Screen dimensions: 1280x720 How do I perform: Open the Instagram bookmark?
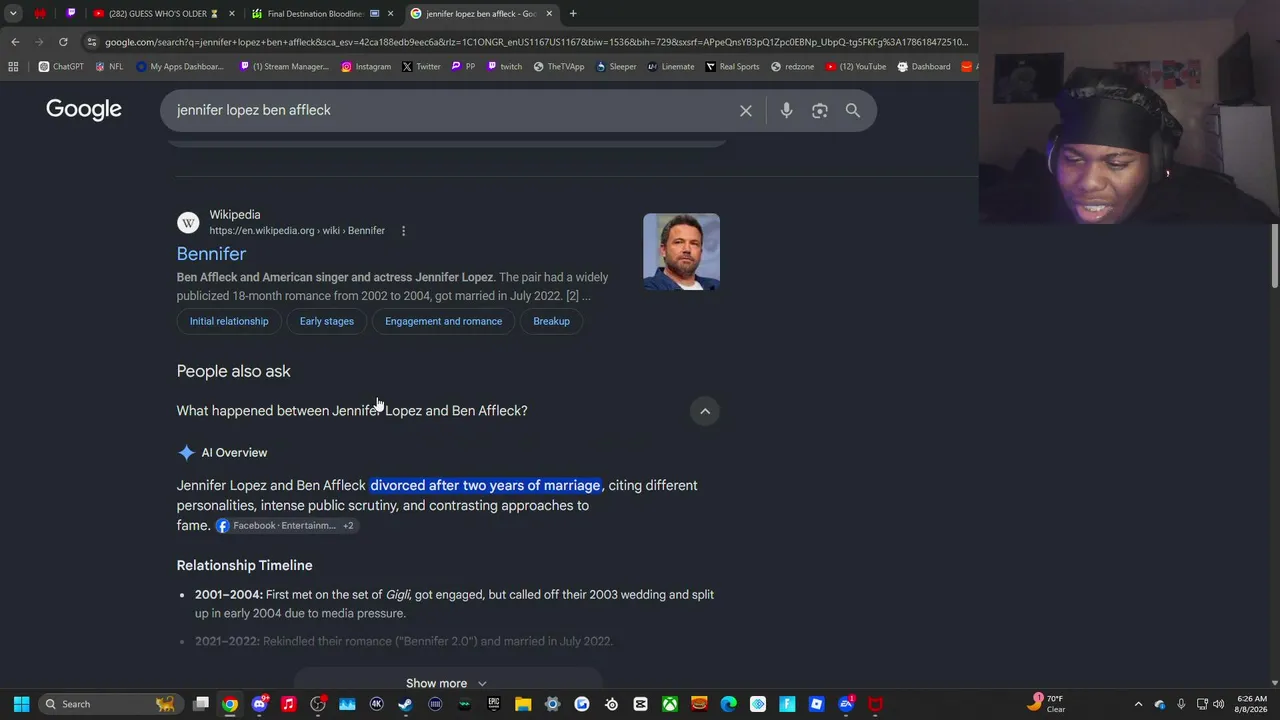point(366,67)
